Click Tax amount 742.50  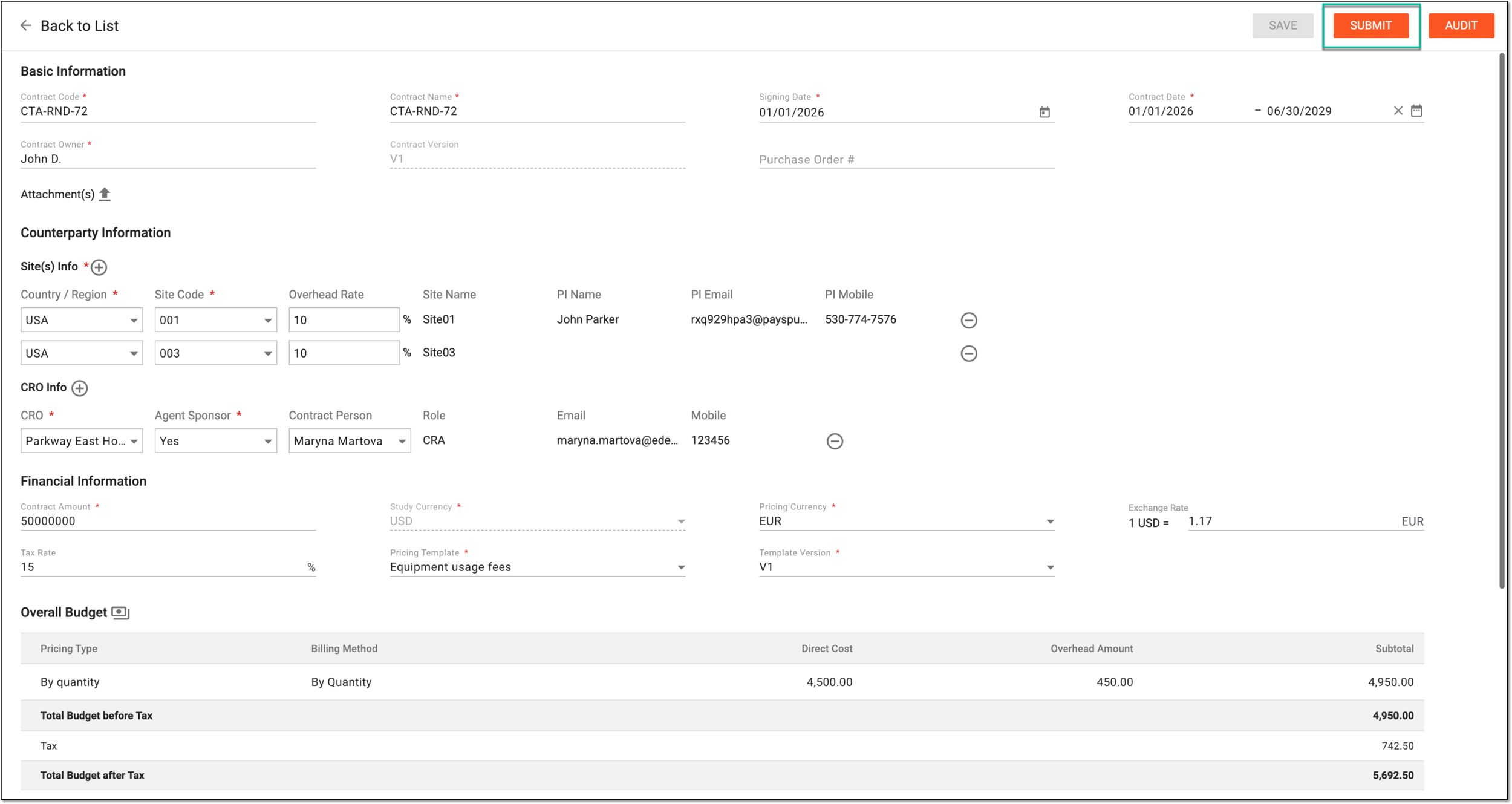point(1398,746)
